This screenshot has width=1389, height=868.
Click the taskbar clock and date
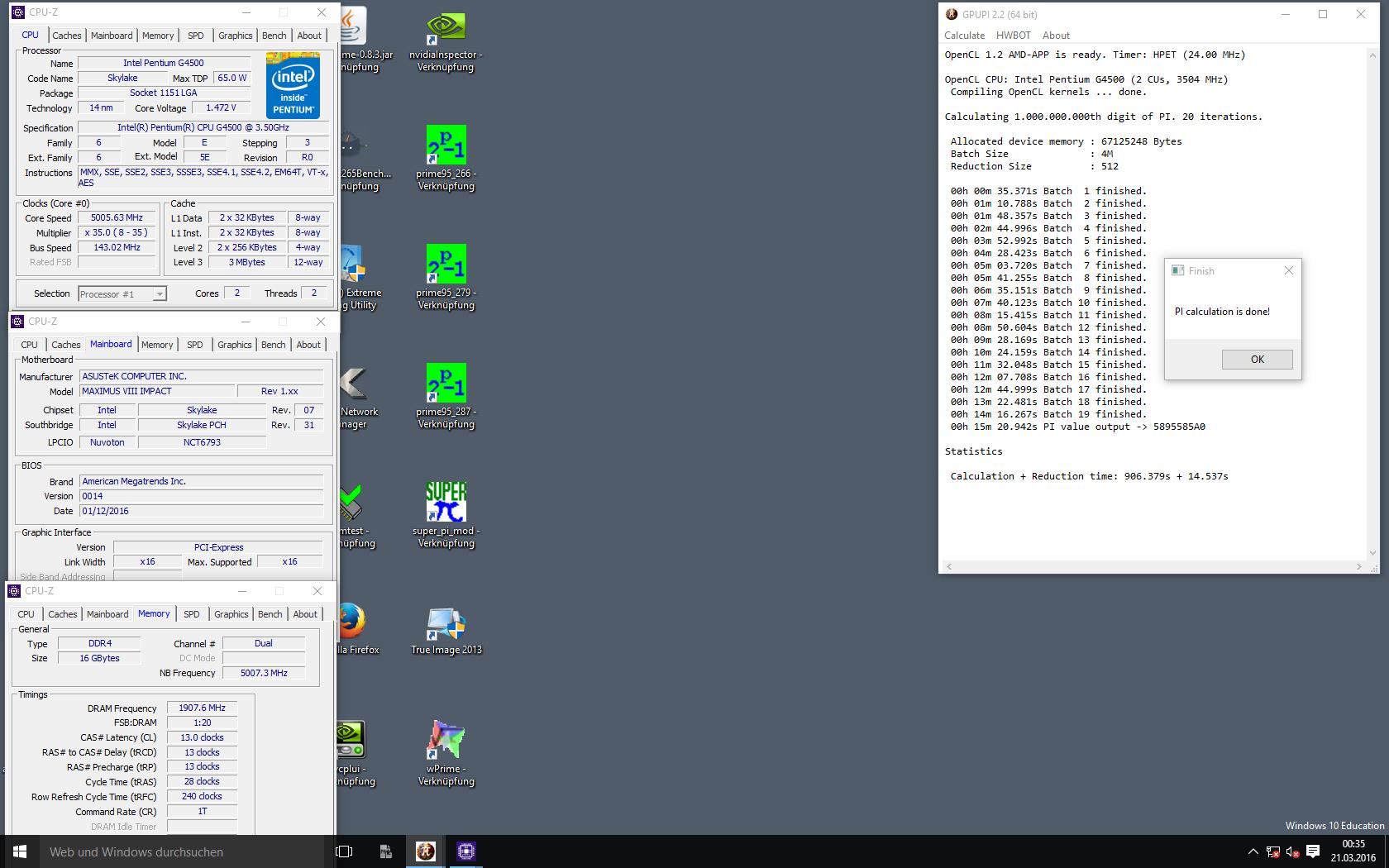point(1353,851)
